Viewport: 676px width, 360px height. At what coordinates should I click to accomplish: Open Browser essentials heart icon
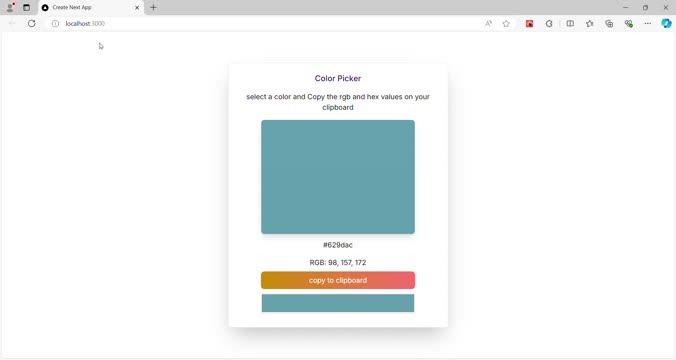[x=629, y=24]
